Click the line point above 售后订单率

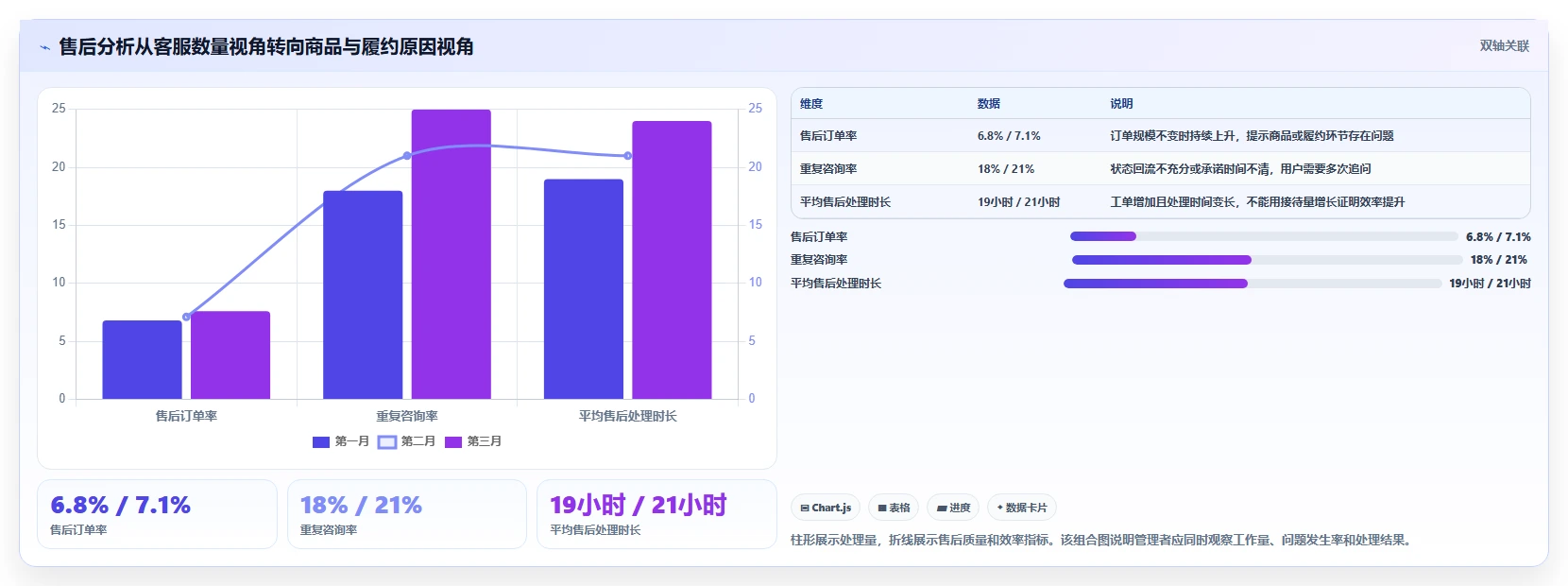(x=186, y=317)
